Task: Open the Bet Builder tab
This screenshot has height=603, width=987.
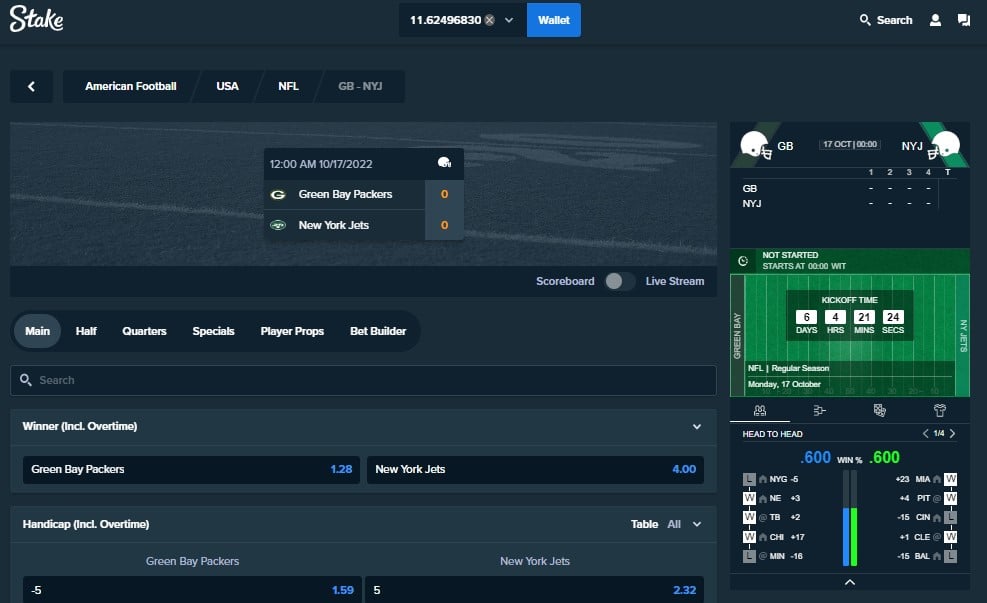Action: click(x=378, y=331)
